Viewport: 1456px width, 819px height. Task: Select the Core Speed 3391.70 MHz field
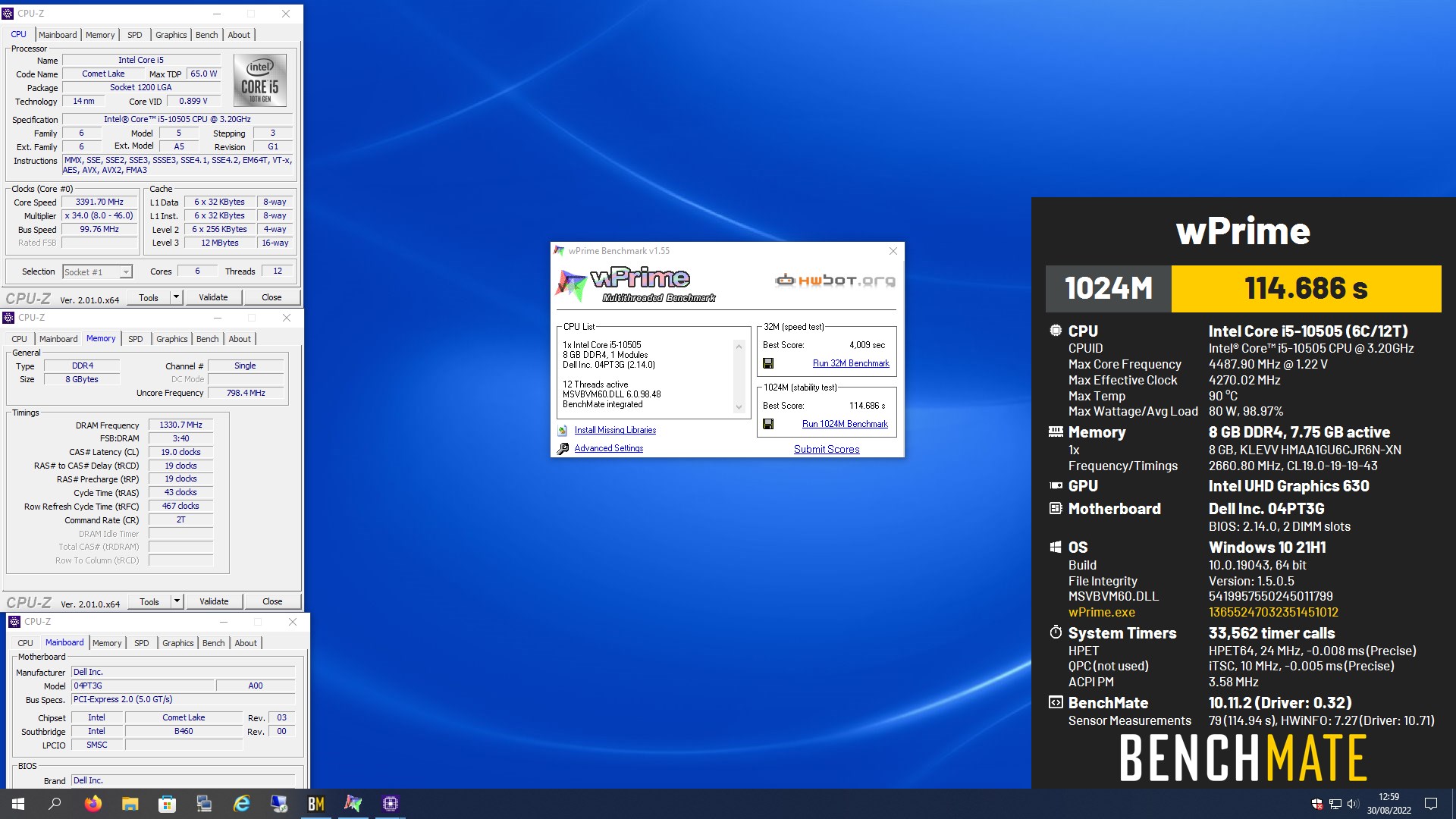click(x=99, y=202)
